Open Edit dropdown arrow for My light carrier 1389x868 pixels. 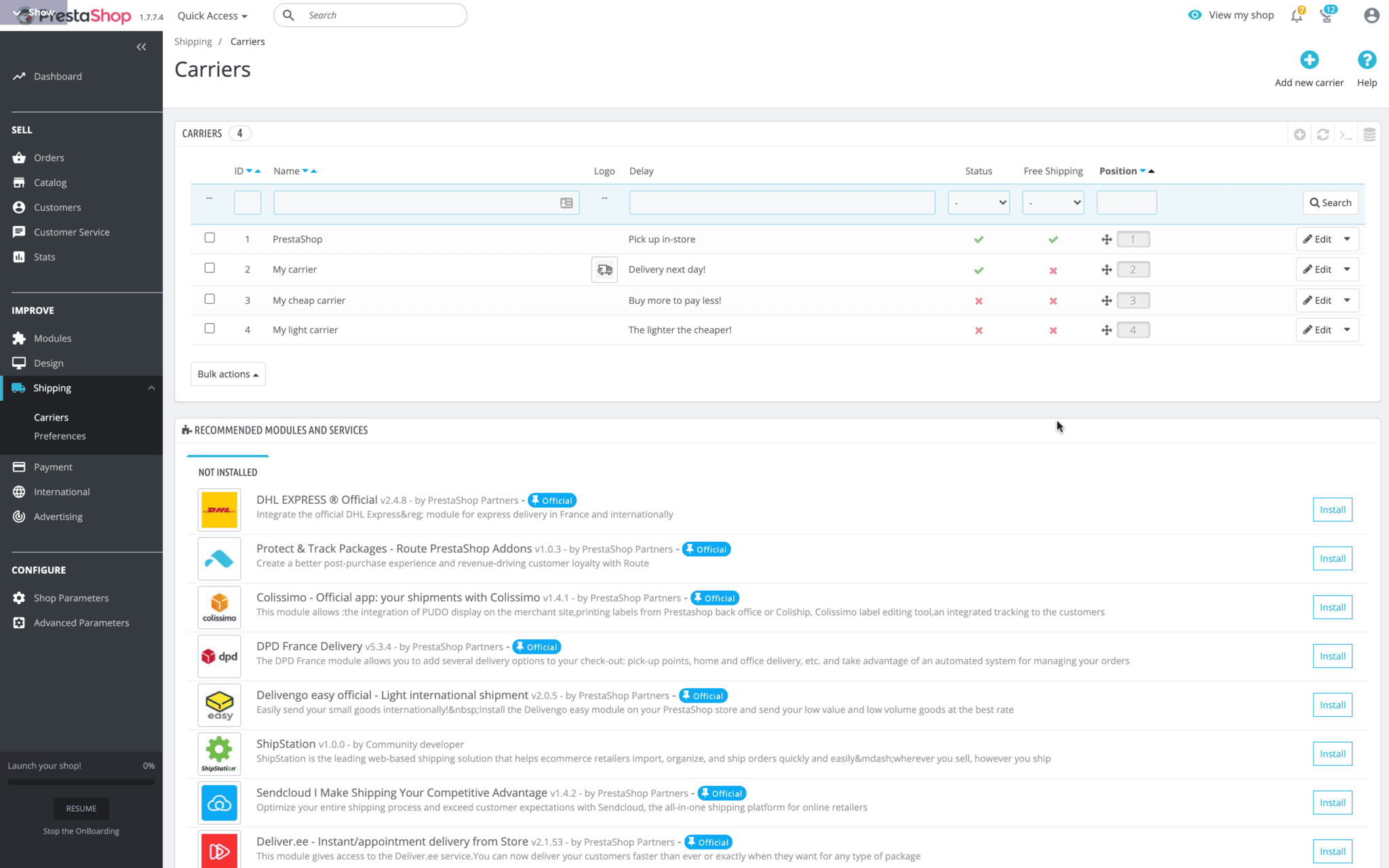click(1347, 330)
